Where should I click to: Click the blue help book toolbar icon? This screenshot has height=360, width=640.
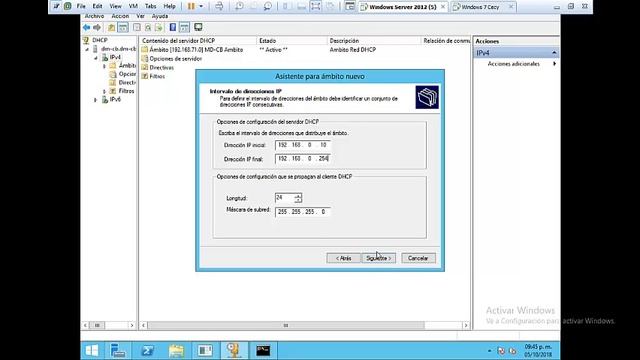click(173, 27)
